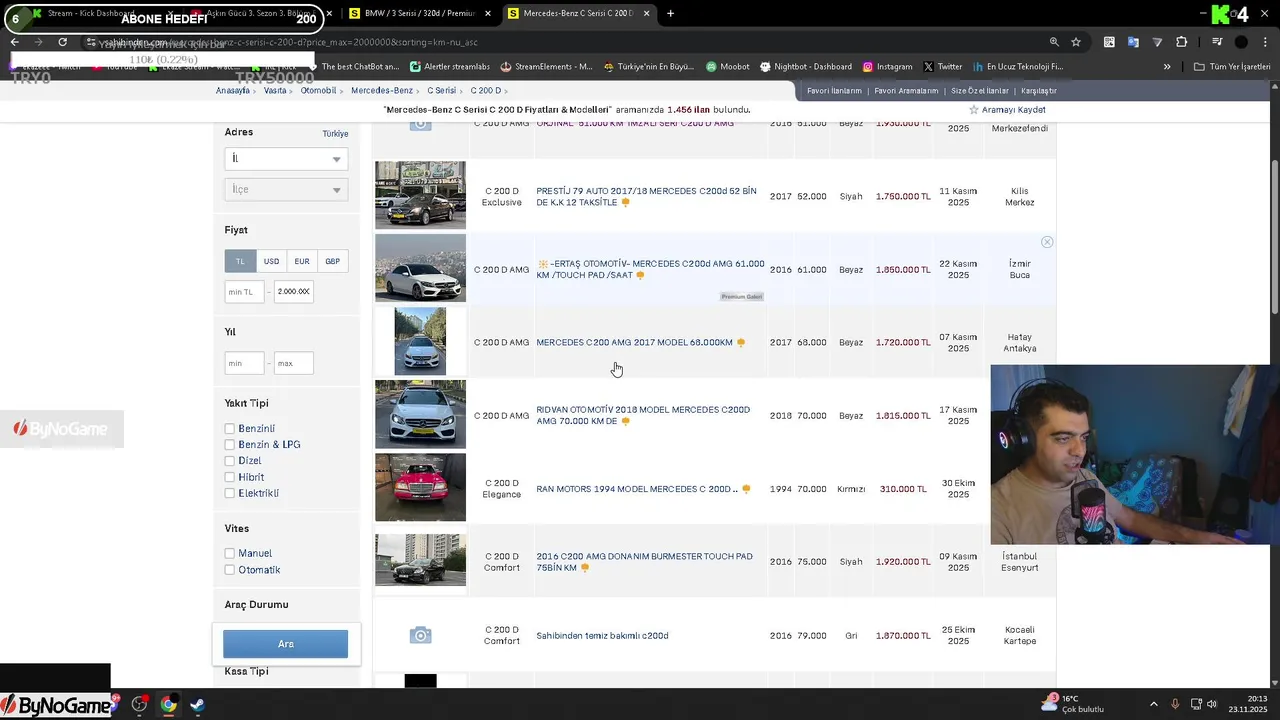Click the min TL price field

[x=245, y=291]
